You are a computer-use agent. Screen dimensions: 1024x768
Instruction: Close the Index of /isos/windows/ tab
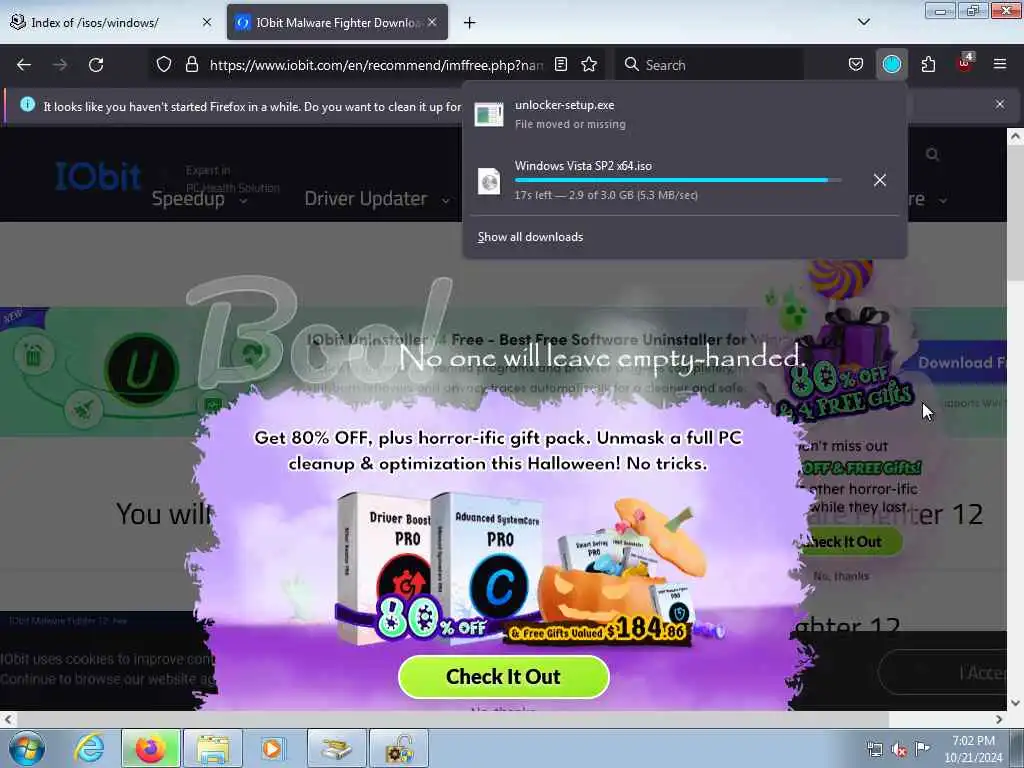click(206, 22)
